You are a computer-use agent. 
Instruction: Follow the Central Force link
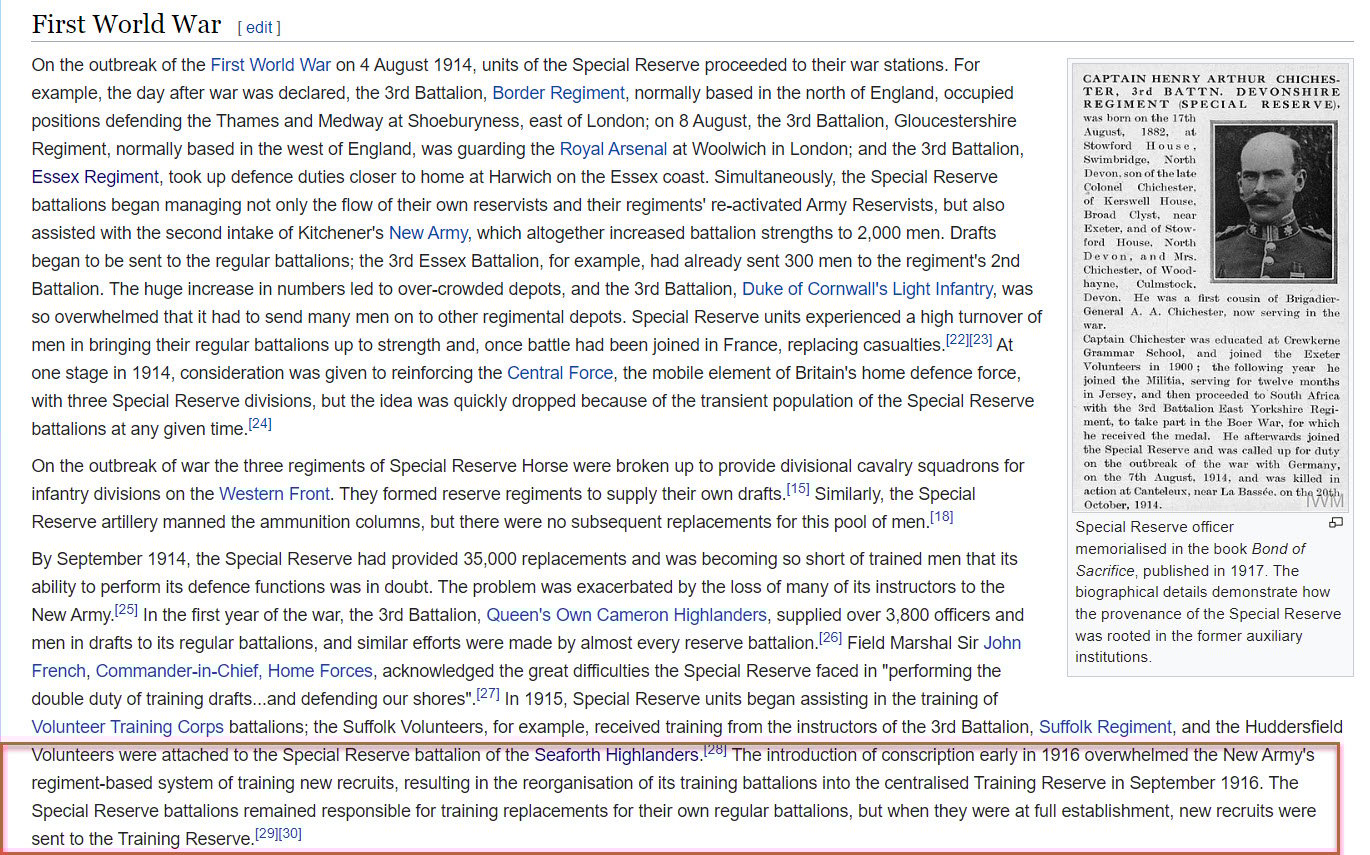pos(560,373)
